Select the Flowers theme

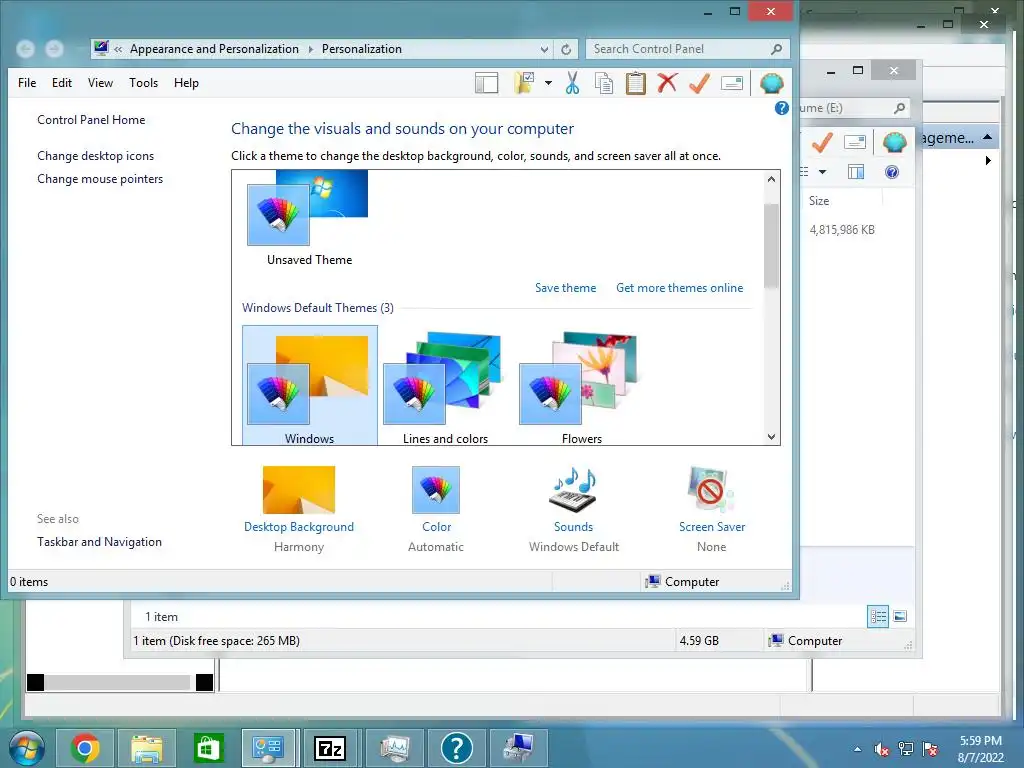(x=581, y=386)
